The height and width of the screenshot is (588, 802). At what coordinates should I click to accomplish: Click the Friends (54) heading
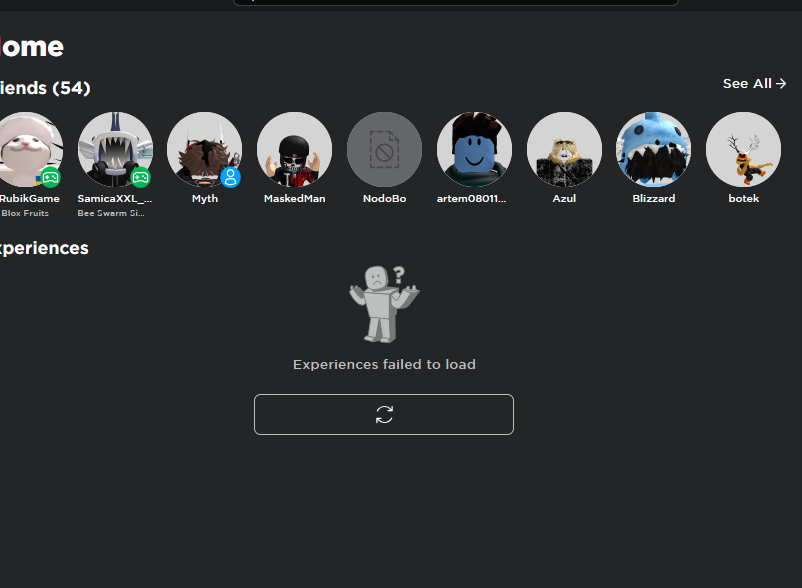click(45, 88)
